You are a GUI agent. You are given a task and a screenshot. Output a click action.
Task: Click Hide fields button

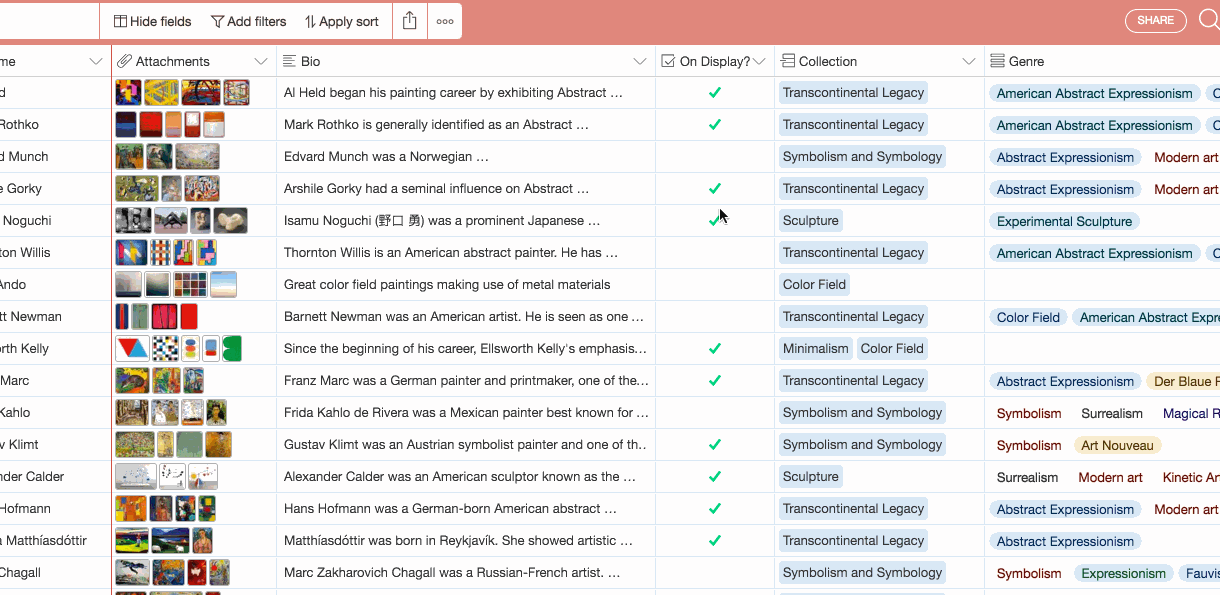(x=152, y=21)
